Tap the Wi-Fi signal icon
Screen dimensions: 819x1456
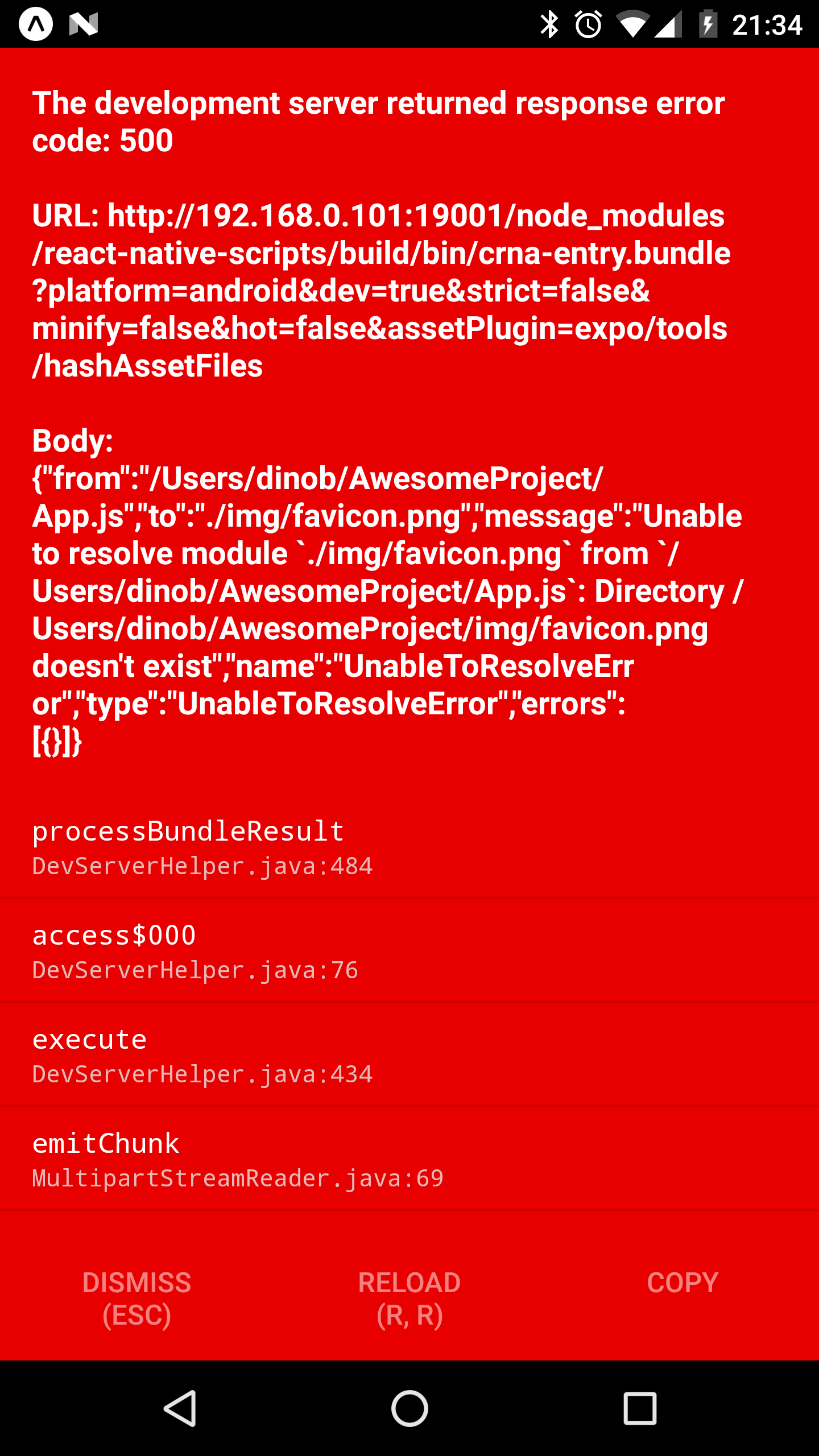pyautogui.click(x=633, y=24)
